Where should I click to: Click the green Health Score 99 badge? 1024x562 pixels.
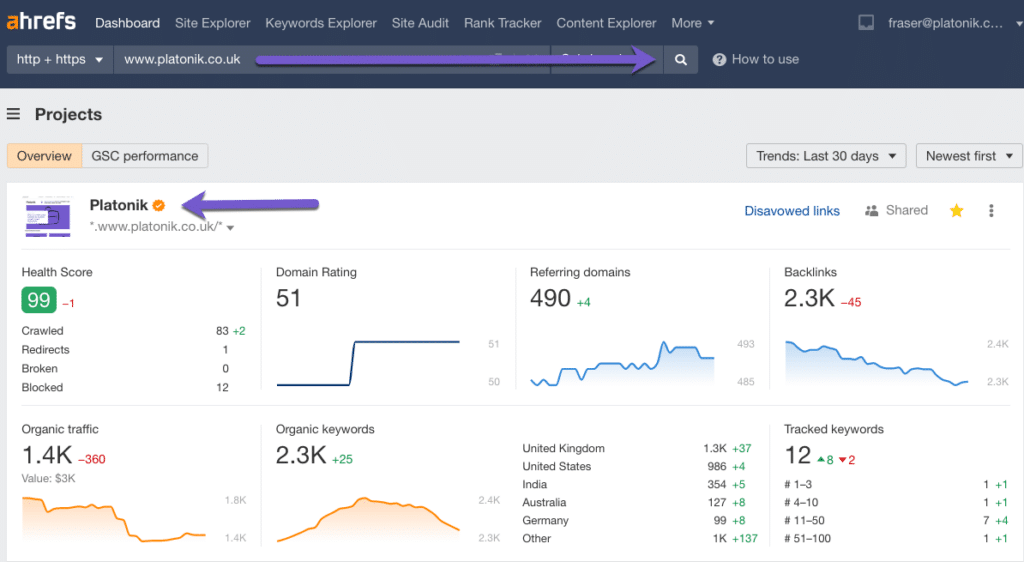pyautogui.click(x=38, y=299)
